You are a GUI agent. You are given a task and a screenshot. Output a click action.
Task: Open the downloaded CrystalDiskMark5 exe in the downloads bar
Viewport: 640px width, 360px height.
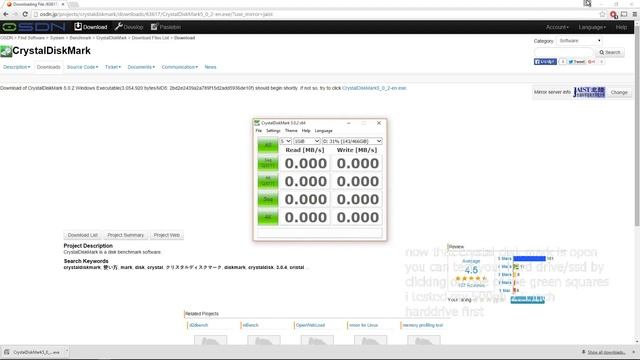click(x=35, y=352)
